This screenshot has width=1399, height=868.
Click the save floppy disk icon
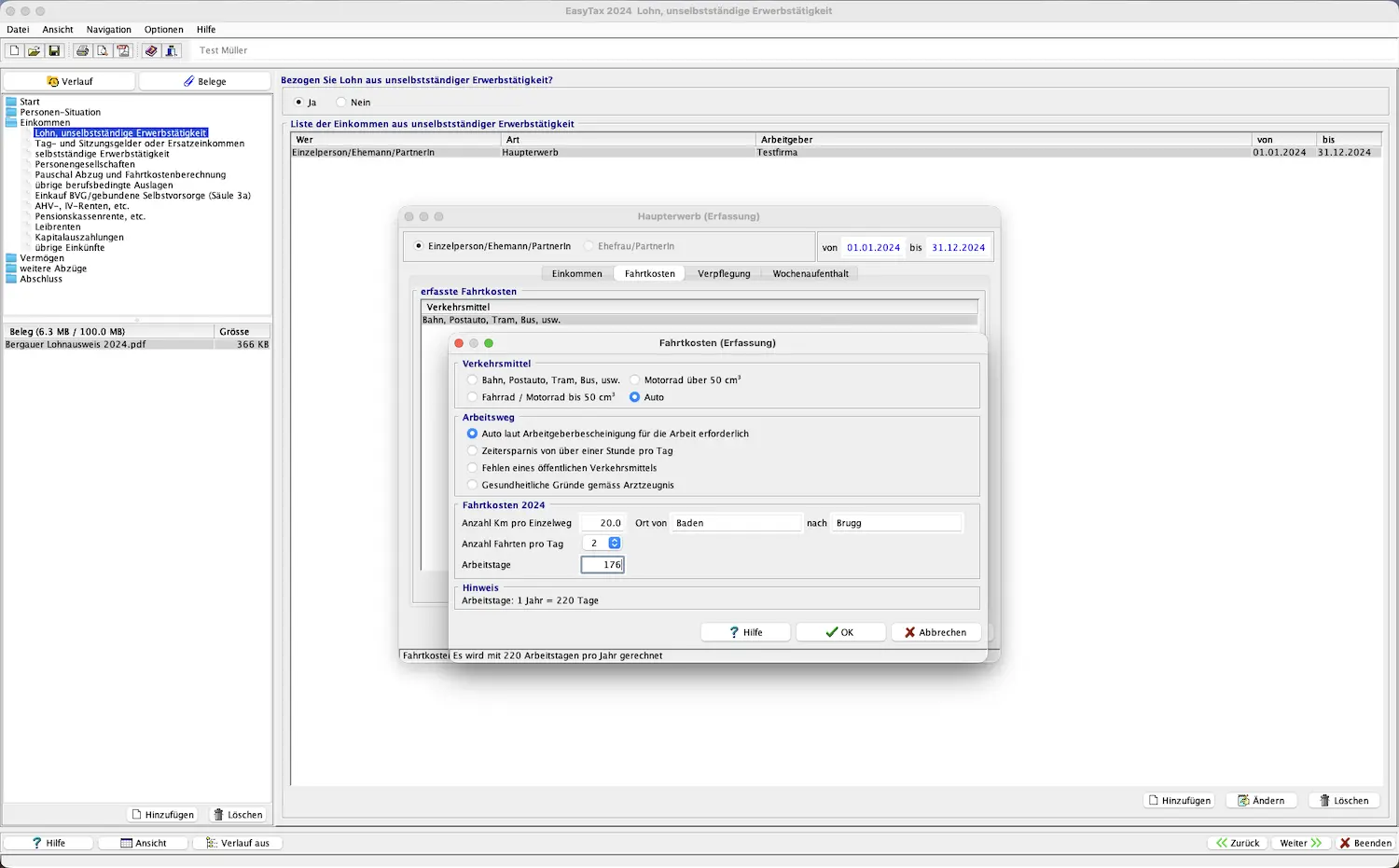(54, 50)
